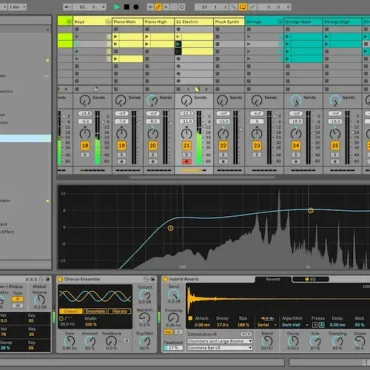Toggle track 23 activator button
The height and width of the screenshot is (370, 370).
257,146
